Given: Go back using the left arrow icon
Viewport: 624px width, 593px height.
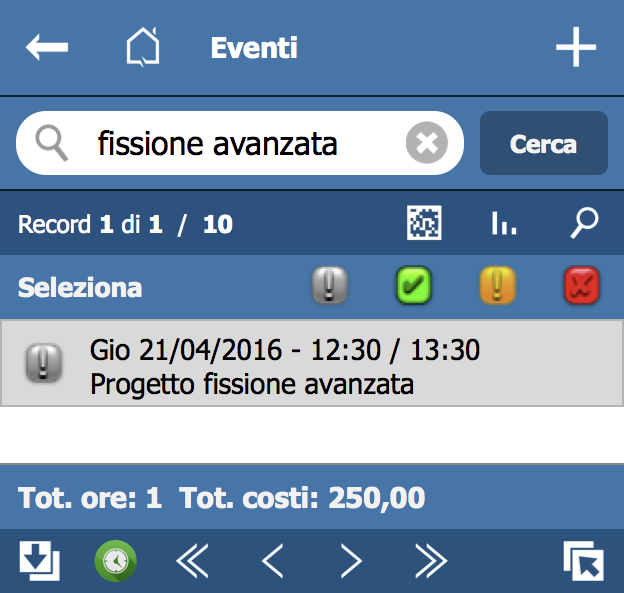Looking at the screenshot, I should pos(47,47).
